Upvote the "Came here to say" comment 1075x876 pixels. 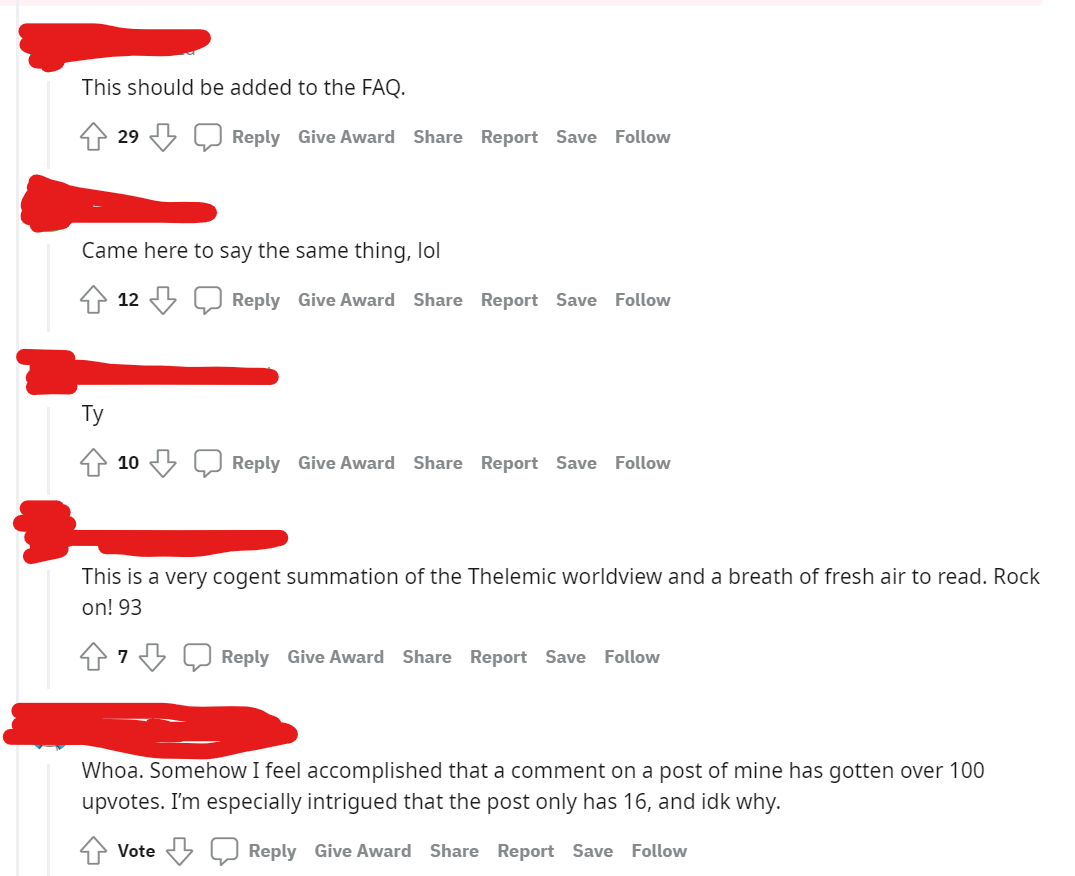(x=93, y=300)
